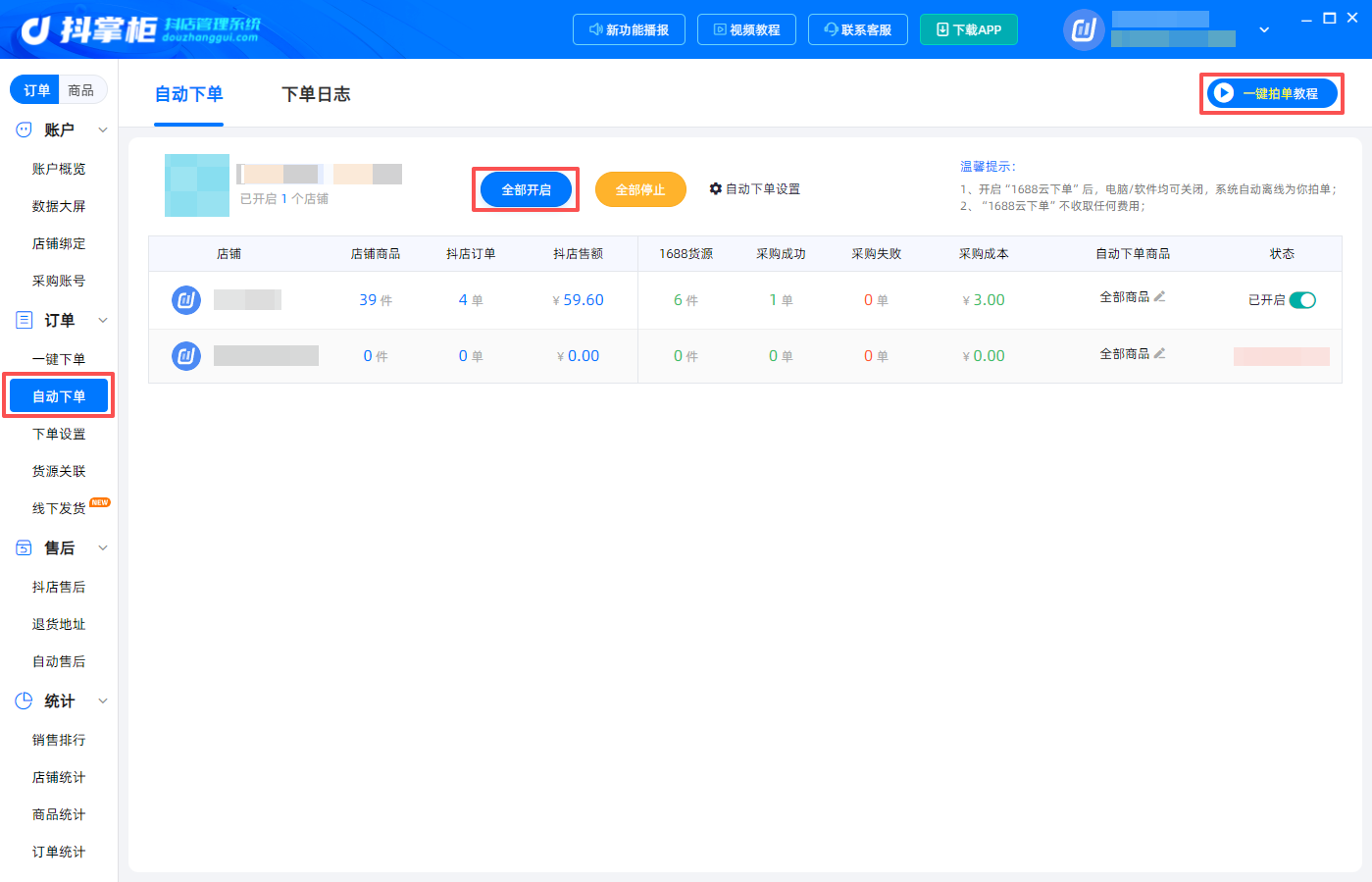Play the 一键拍单教程 tutorial
The width and height of the screenshot is (1372, 882).
tap(1272, 93)
